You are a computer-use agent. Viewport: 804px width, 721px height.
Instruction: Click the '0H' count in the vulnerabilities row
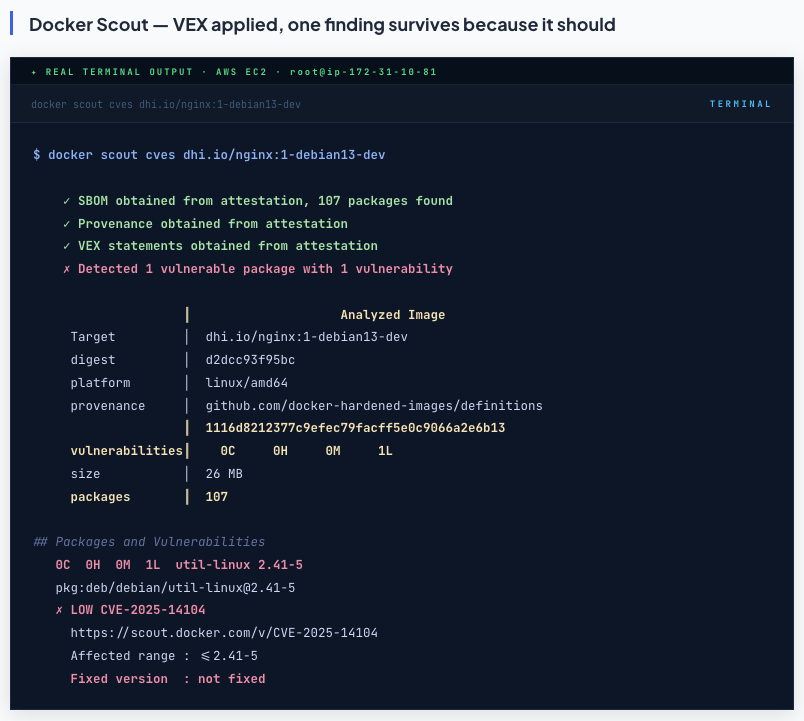280,451
